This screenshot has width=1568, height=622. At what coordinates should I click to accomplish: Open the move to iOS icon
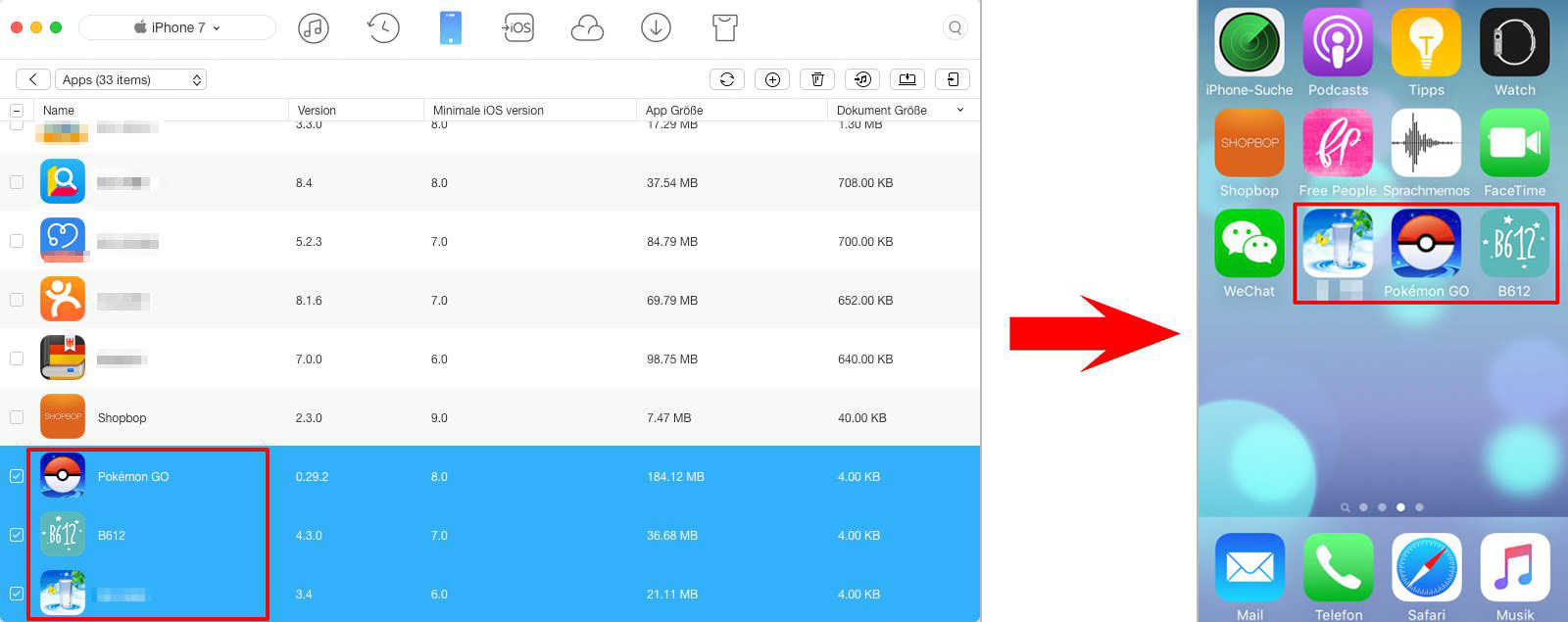518,28
